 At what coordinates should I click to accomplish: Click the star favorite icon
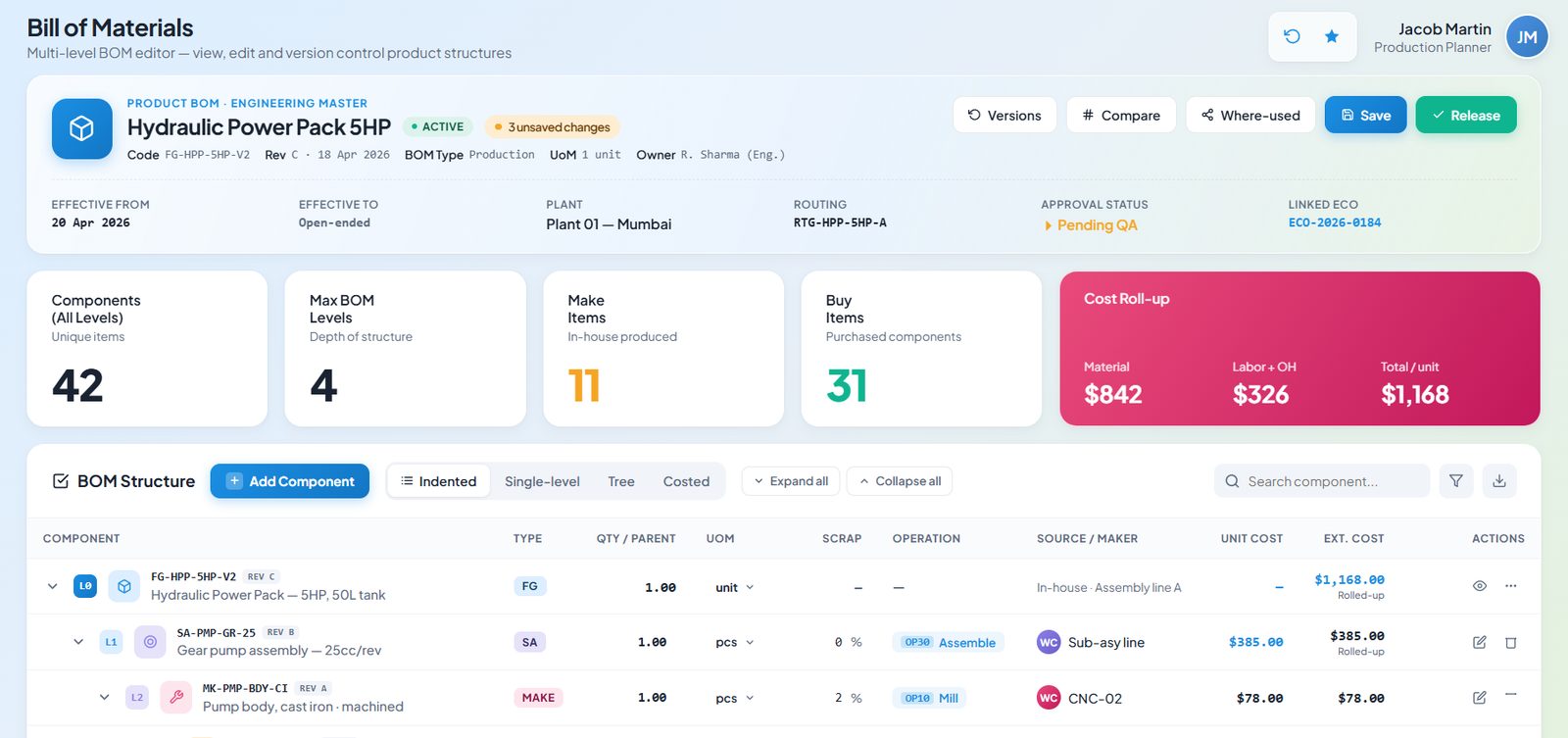(x=1332, y=36)
